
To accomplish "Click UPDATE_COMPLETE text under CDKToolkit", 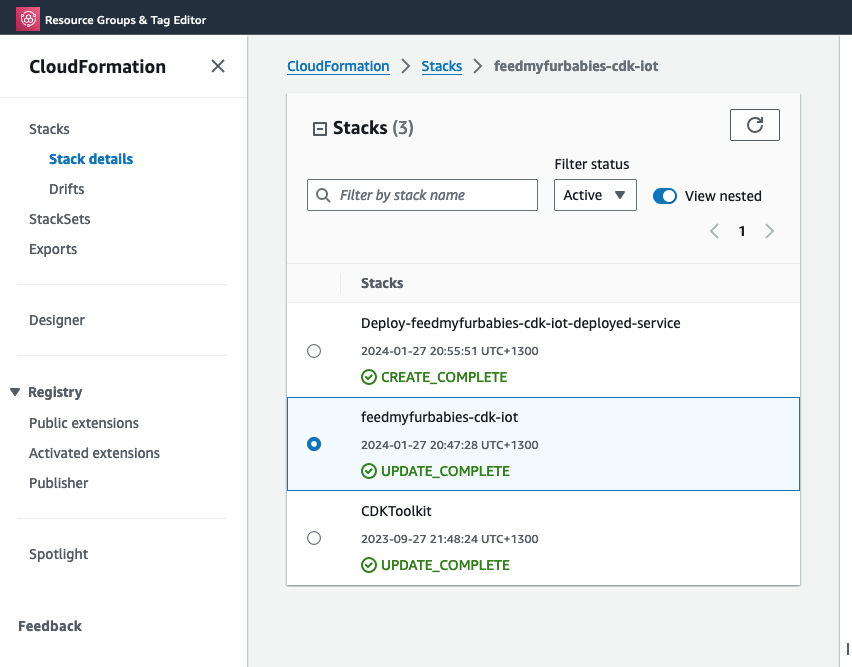I will 446,565.
